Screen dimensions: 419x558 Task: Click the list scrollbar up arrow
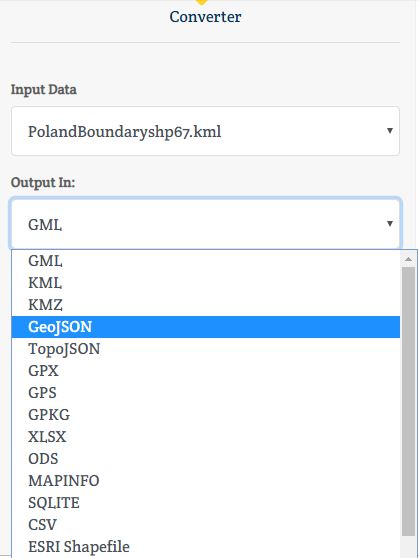point(408,259)
